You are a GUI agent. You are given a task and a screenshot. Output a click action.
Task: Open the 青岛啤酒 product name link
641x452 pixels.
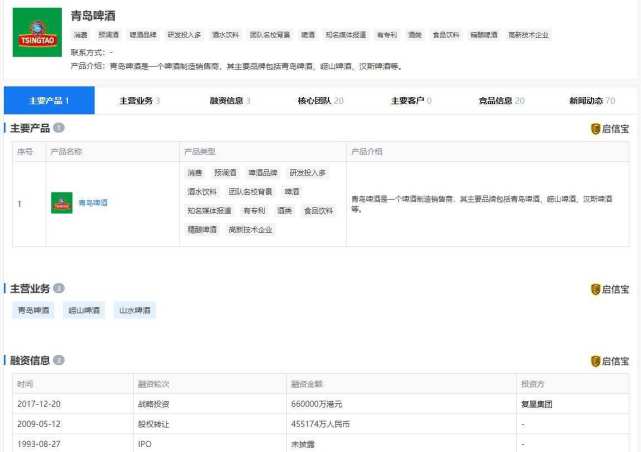[93, 203]
